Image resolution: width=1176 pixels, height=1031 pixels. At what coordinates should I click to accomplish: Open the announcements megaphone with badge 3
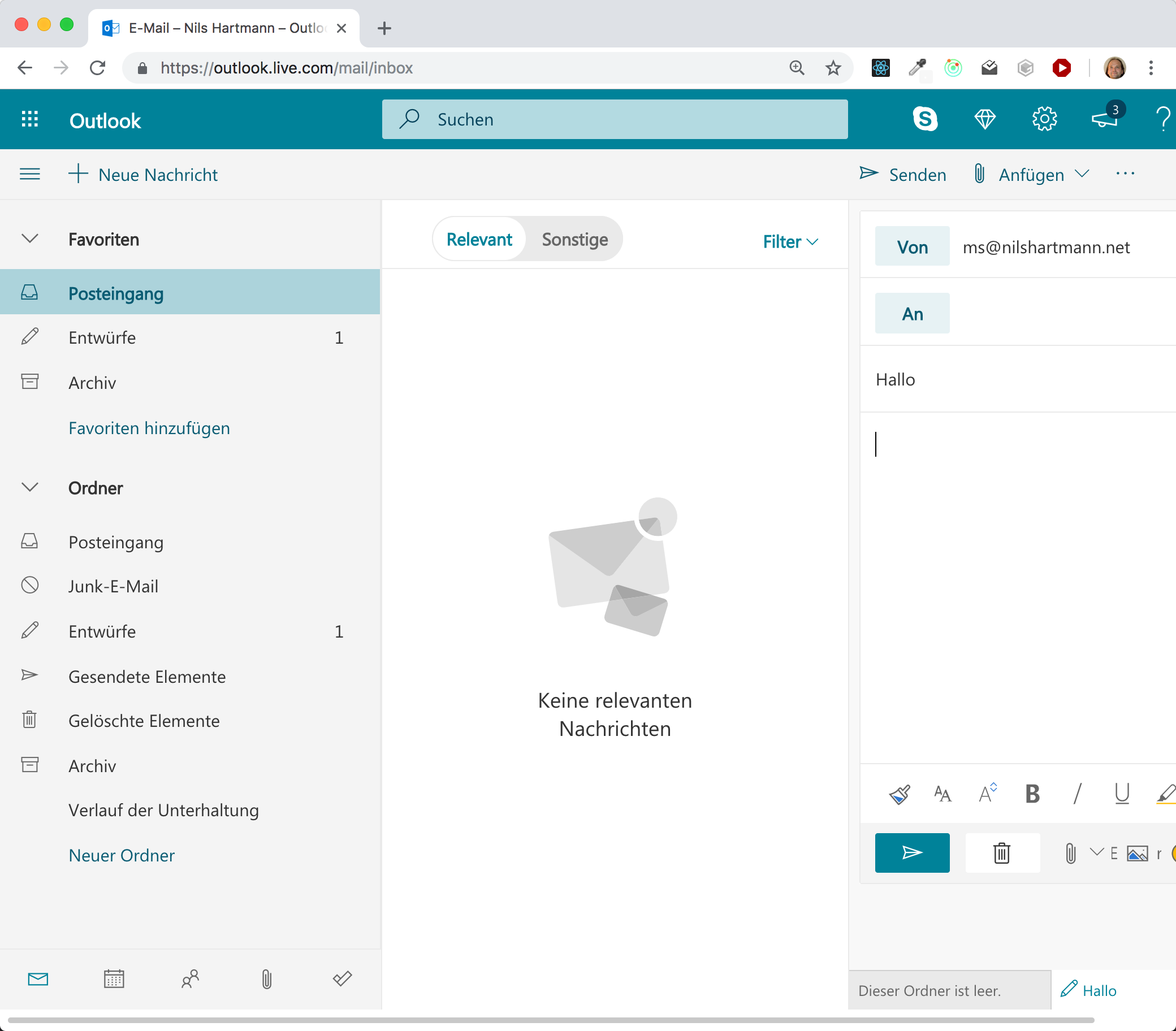click(1105, 119)
